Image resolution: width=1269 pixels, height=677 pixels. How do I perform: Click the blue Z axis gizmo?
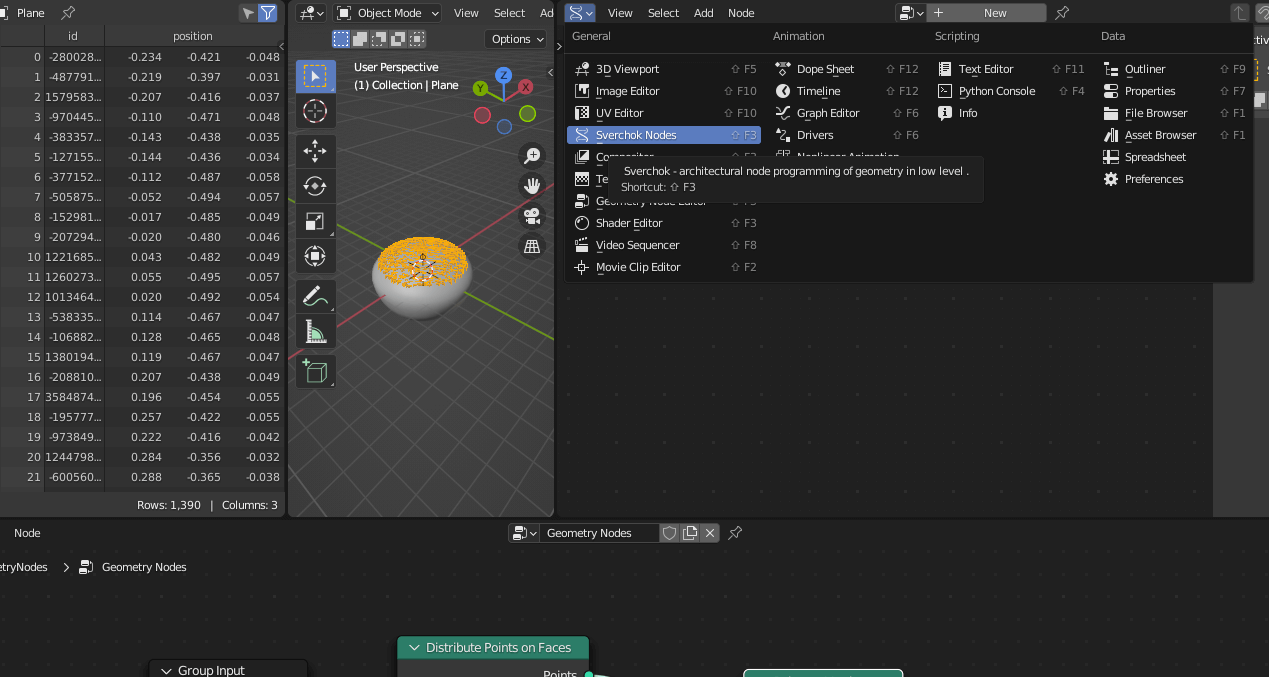[x=504, y=75]
